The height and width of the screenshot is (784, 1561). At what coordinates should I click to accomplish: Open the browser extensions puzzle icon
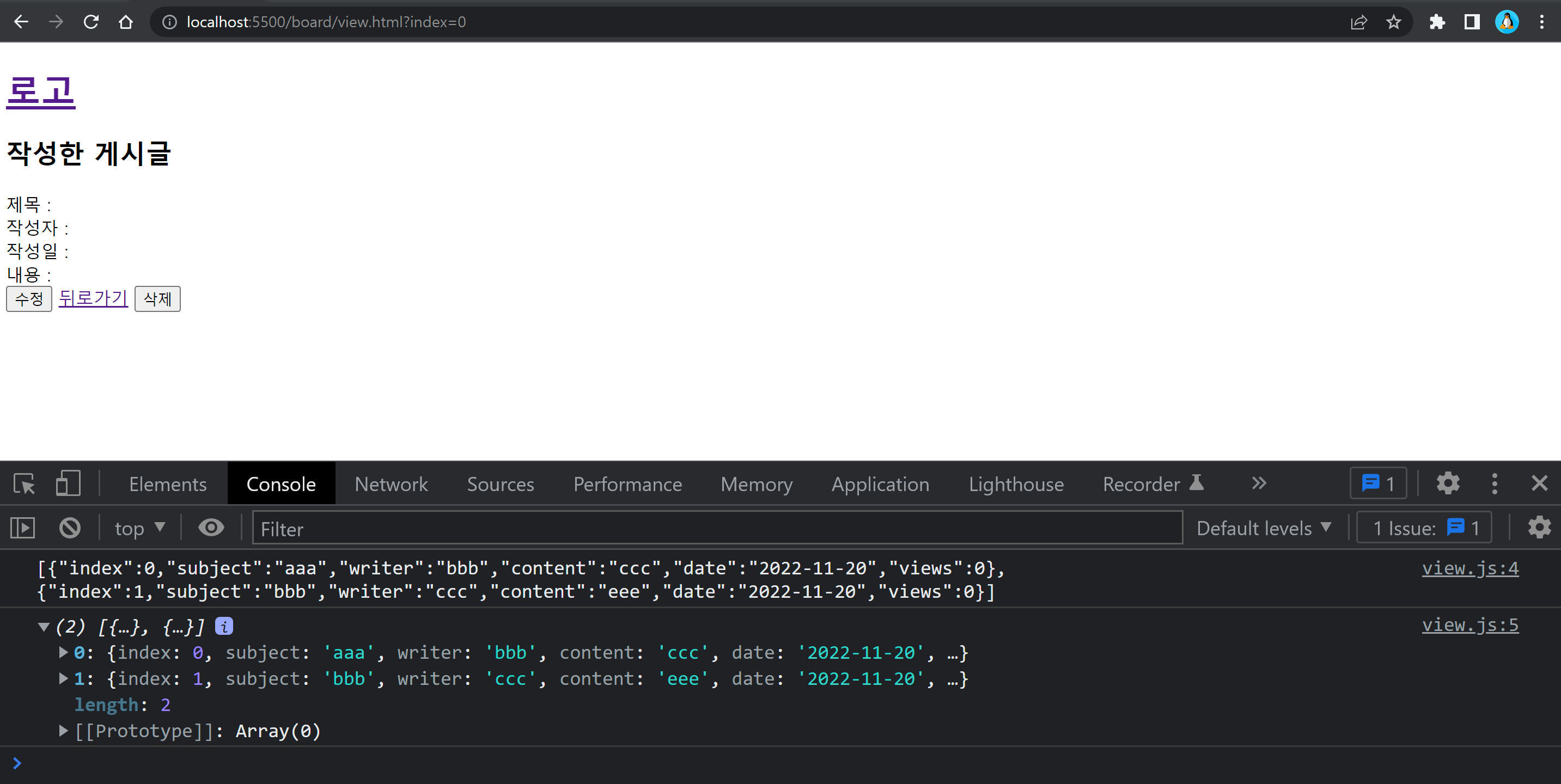tap(1437, 22)
